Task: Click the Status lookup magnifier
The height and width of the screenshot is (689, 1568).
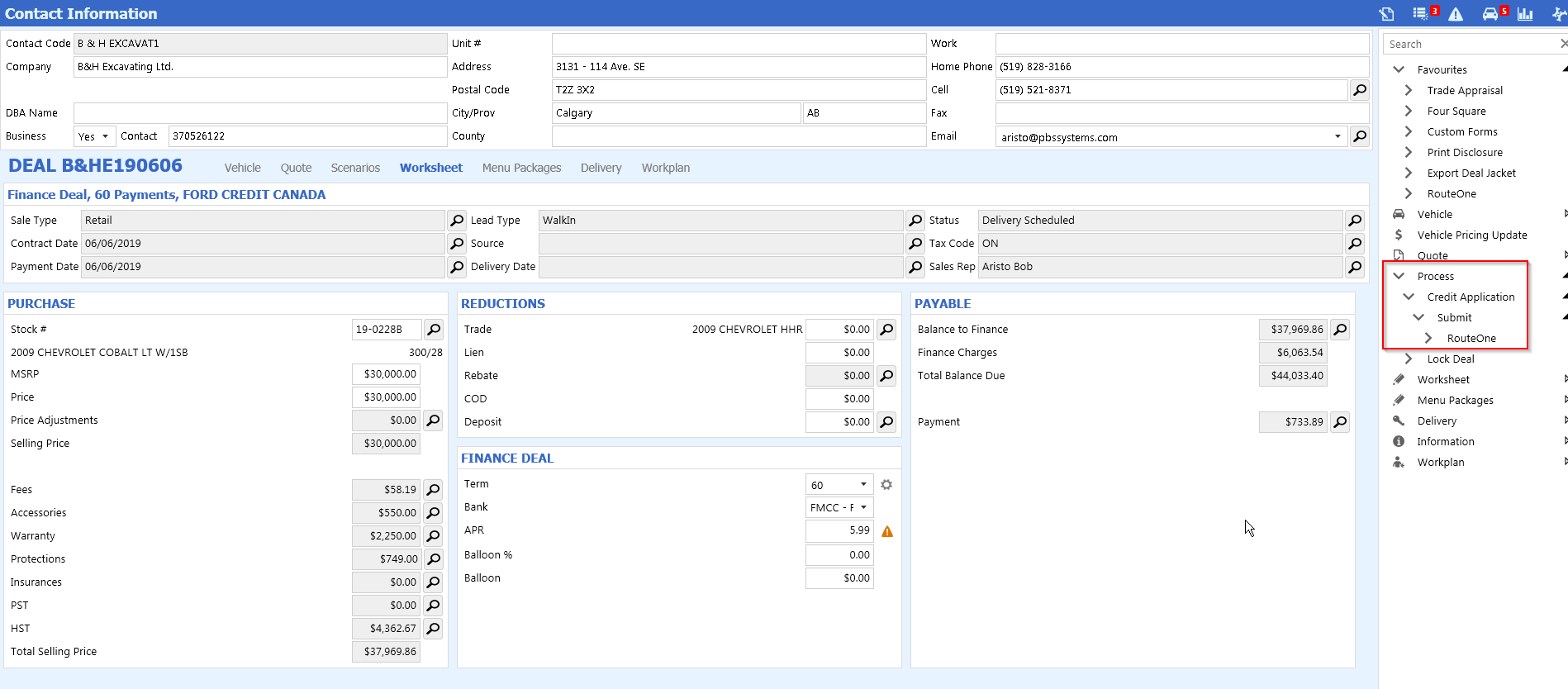Action: [1355, 221]
